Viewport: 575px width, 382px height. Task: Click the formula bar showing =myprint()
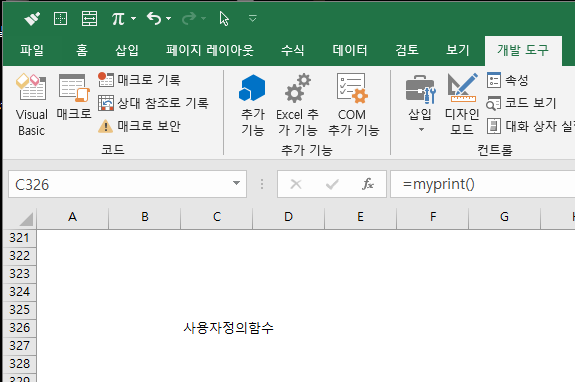point(483,184)
